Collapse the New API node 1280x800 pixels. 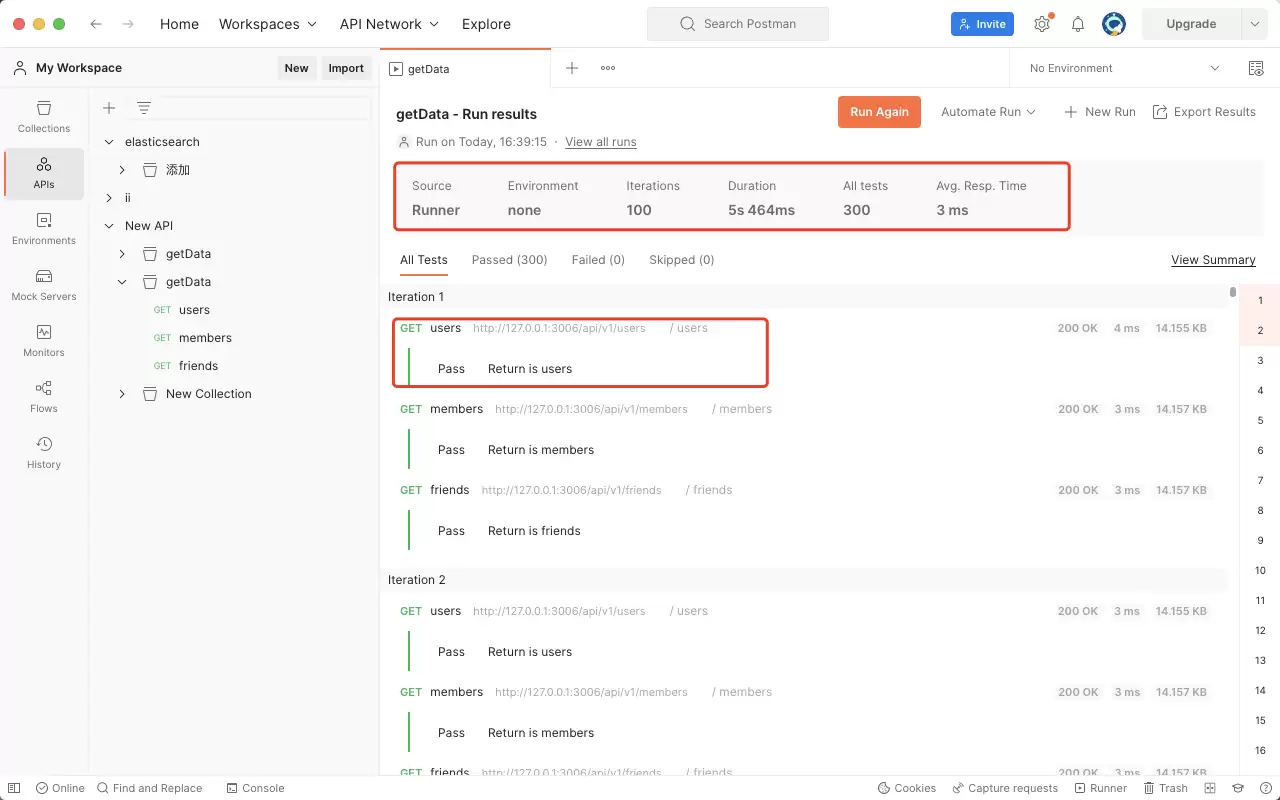[109, 226]
